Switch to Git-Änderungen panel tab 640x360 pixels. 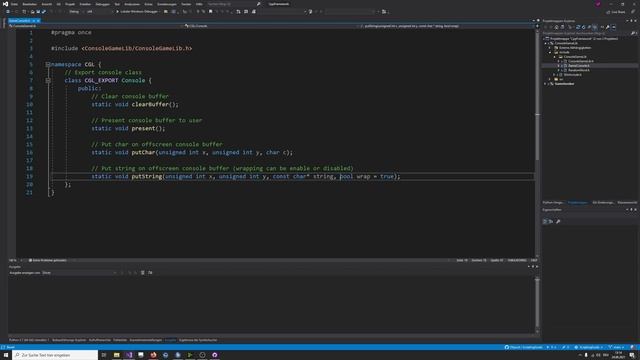[x=603, y=202]
